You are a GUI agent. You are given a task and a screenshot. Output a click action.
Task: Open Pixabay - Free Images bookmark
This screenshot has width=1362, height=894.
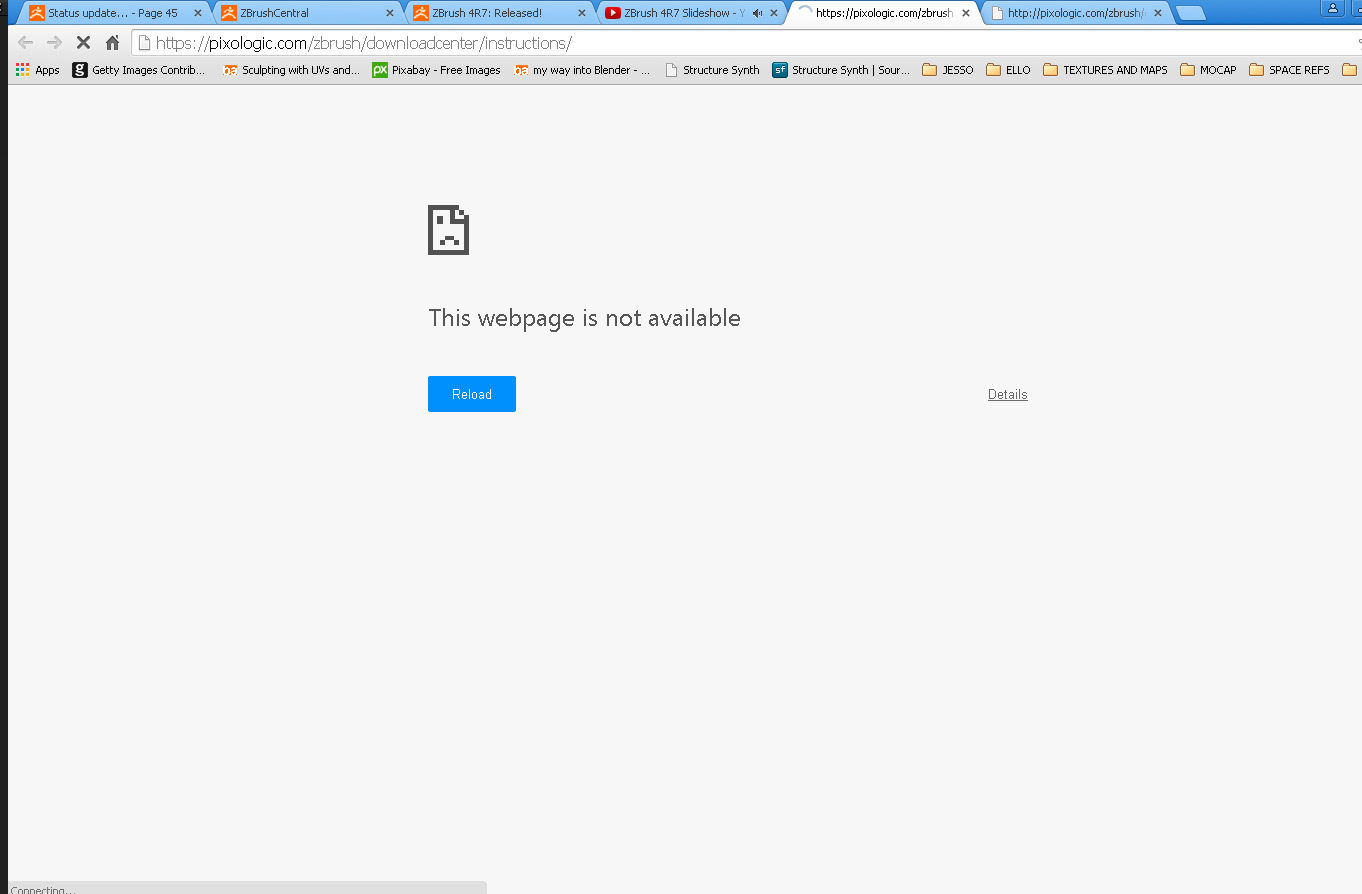(x=437, y=70)
